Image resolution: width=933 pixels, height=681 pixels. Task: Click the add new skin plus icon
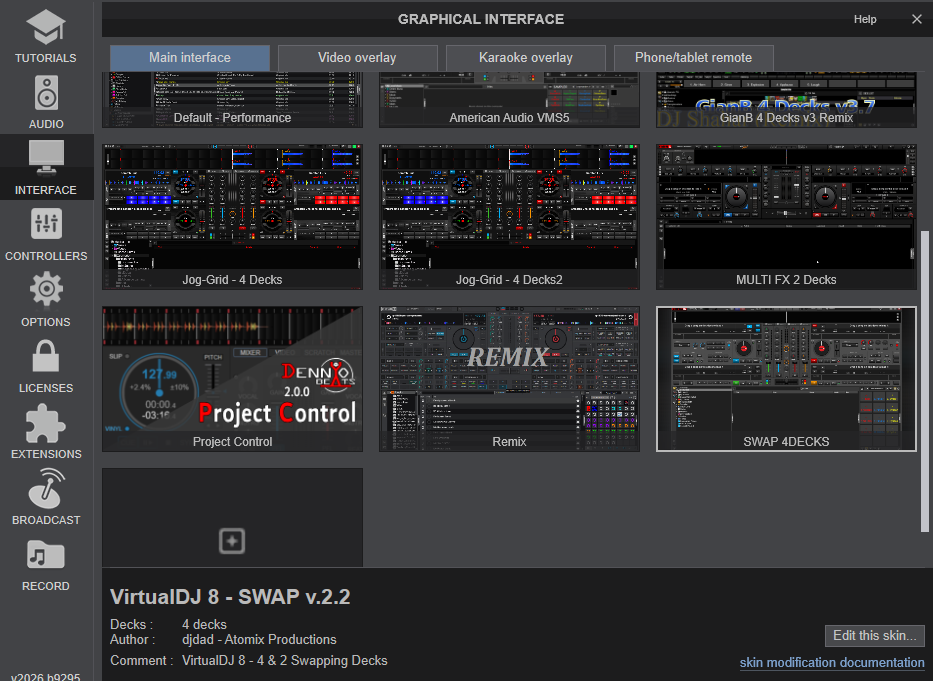pyautogui.click(x=232, y=541)
